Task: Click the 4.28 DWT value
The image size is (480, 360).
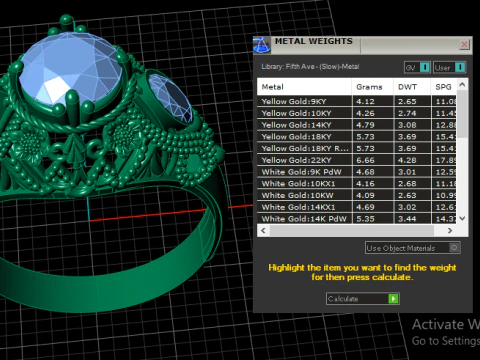Action: click(x=407, y=160)
